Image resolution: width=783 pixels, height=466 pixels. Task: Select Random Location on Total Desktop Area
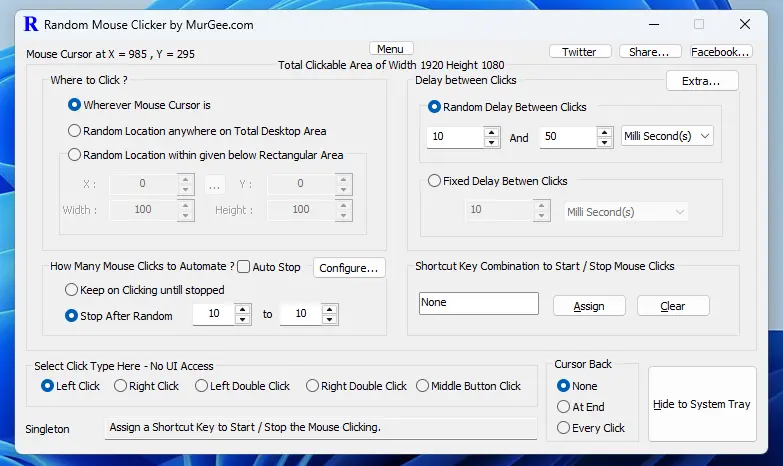click(197, 131)
